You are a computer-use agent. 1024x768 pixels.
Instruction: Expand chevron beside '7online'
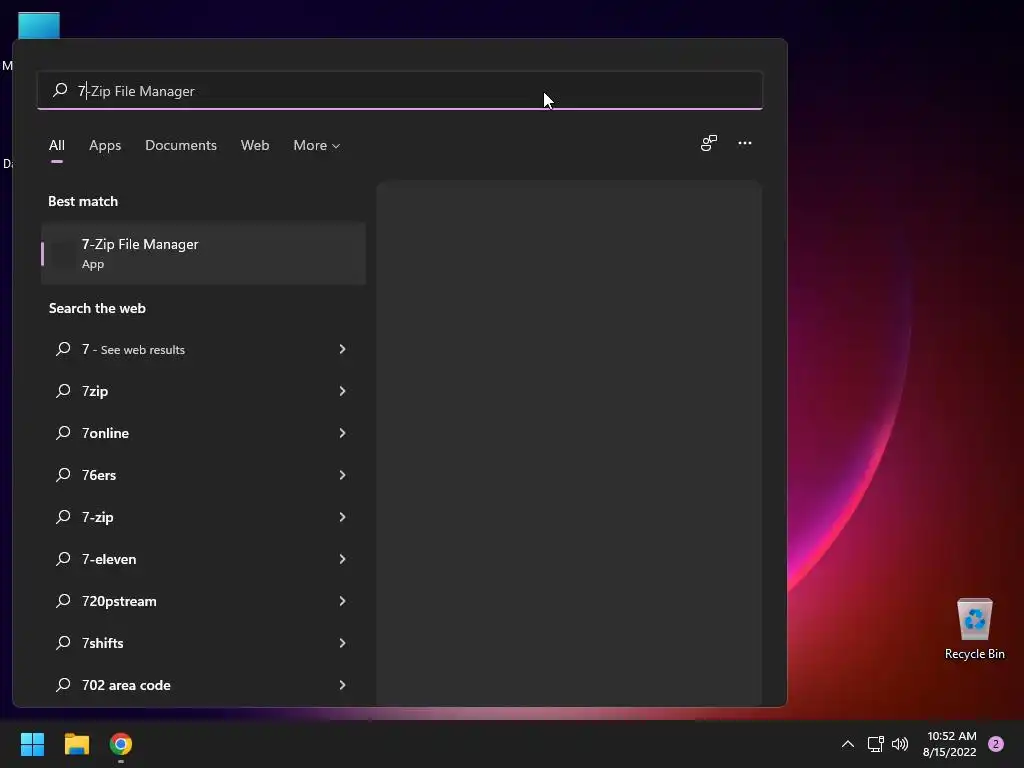[342, 433]
